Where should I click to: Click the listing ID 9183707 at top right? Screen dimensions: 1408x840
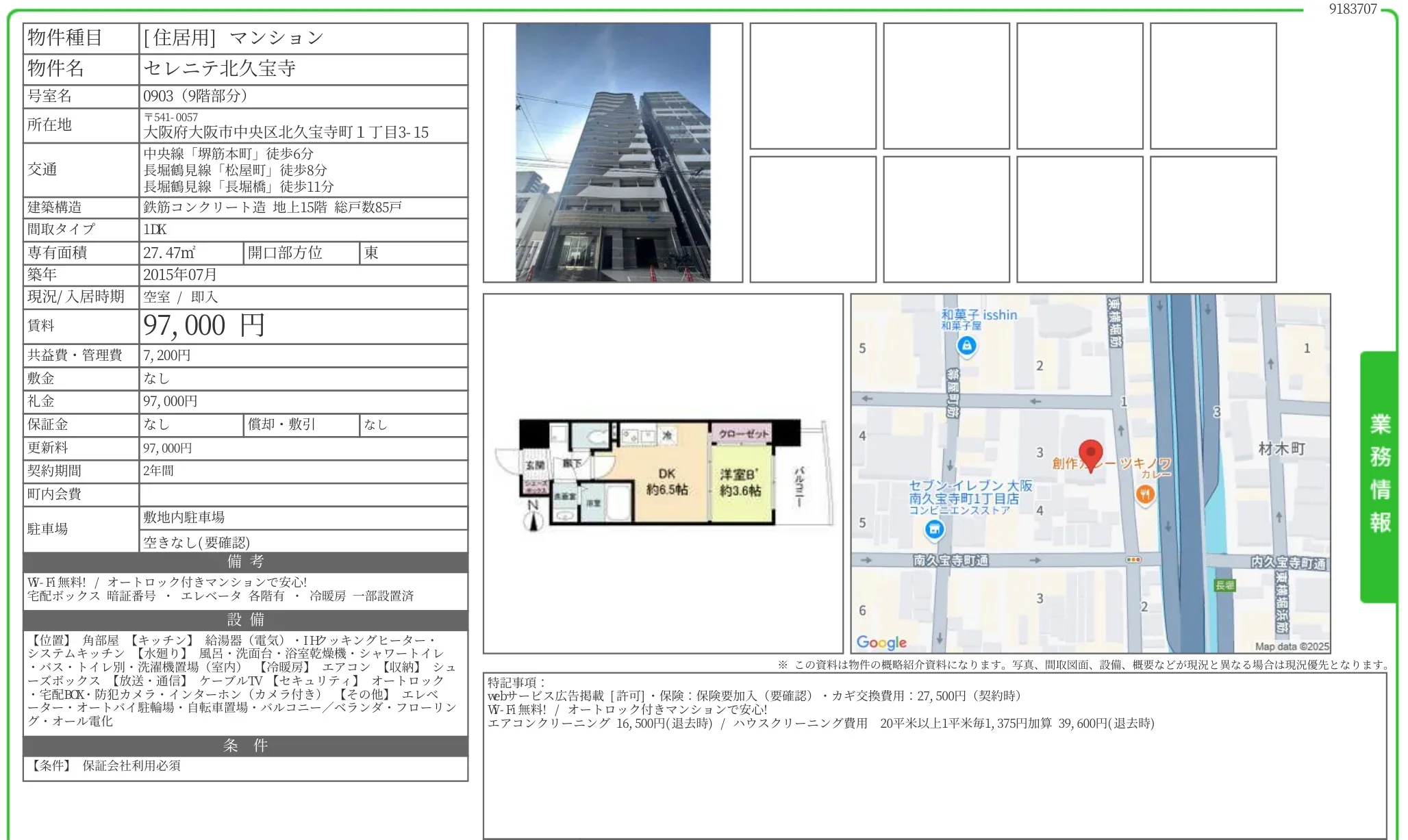pyautogui.click(x=1353, y=9)
